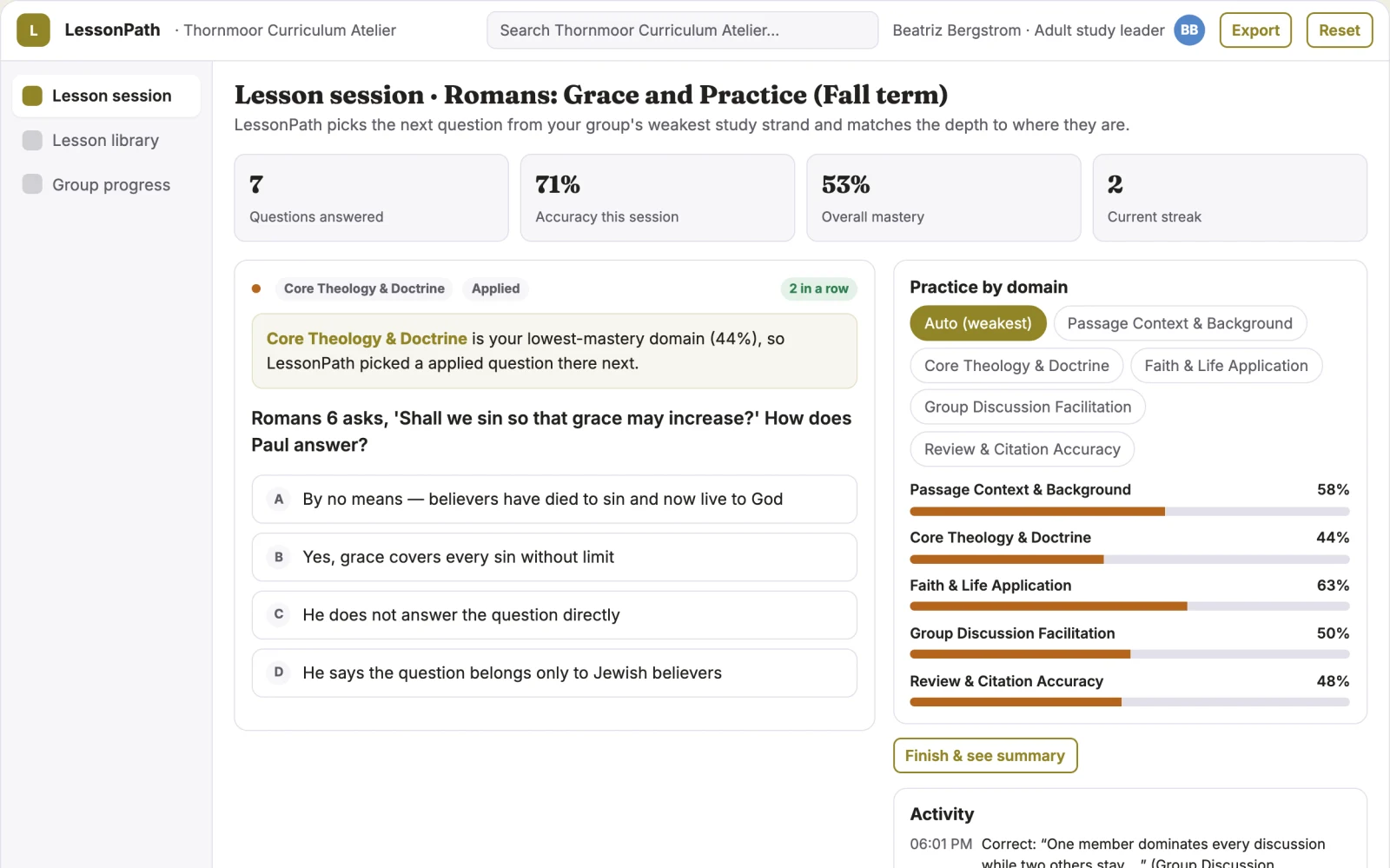Focus the Search Thornmoor Curriculum Atelier field

[x=682, y=30]
